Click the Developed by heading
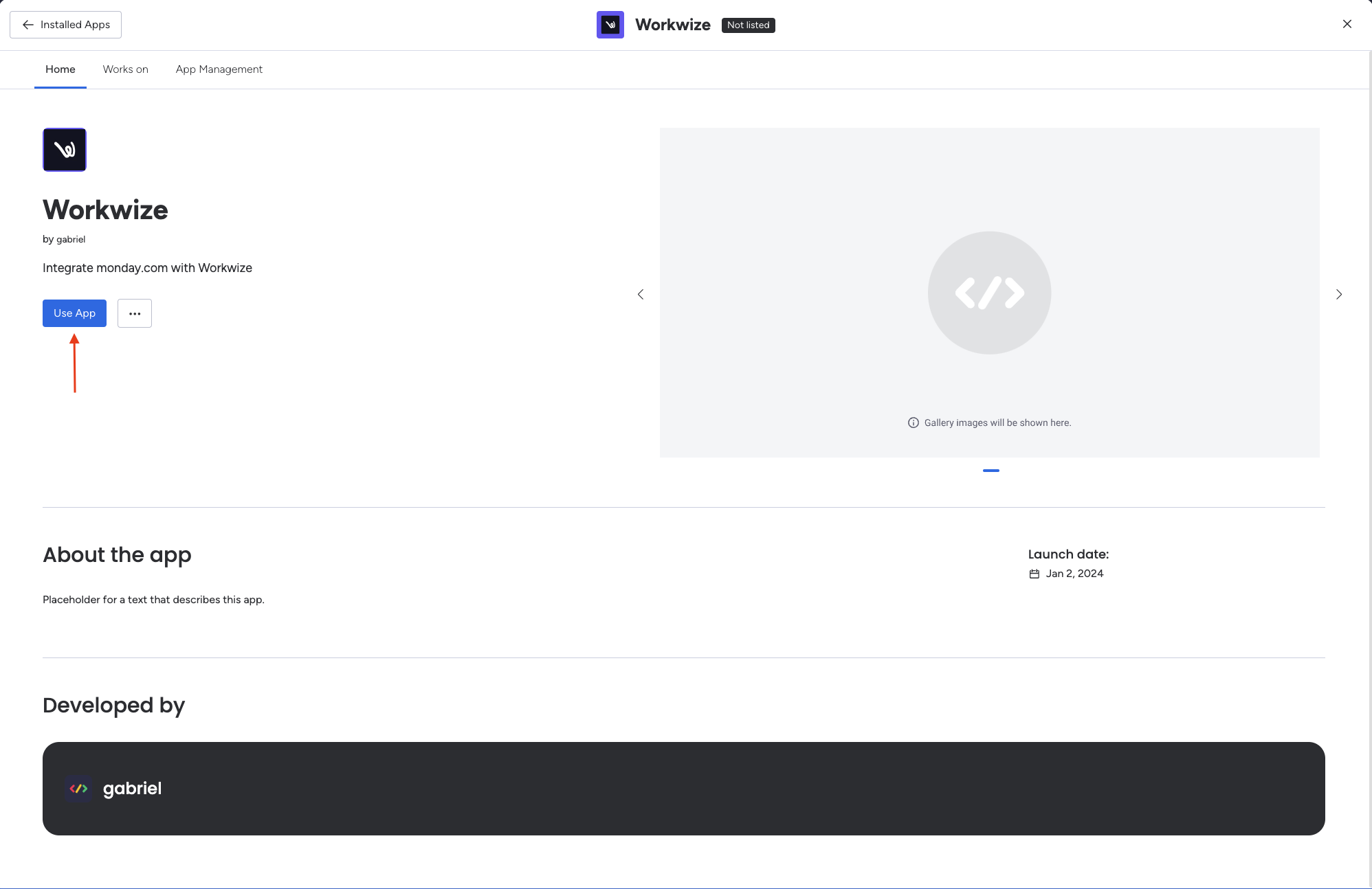 pyautogui.click(x=113, y=706)
